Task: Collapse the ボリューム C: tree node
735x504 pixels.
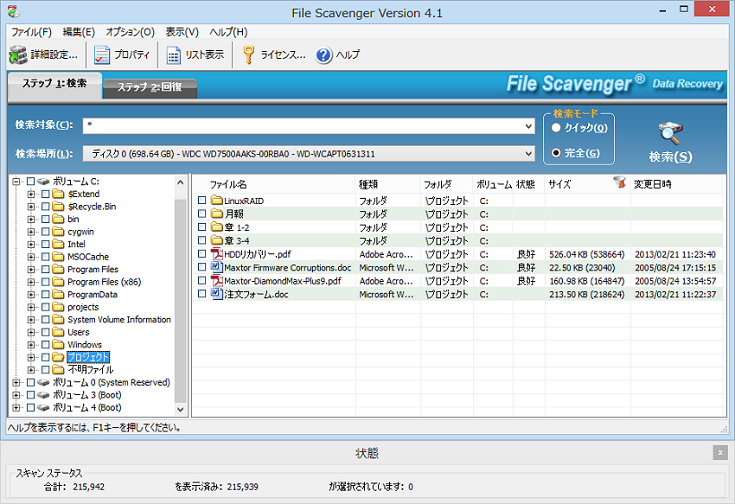Action: (16, 181)
